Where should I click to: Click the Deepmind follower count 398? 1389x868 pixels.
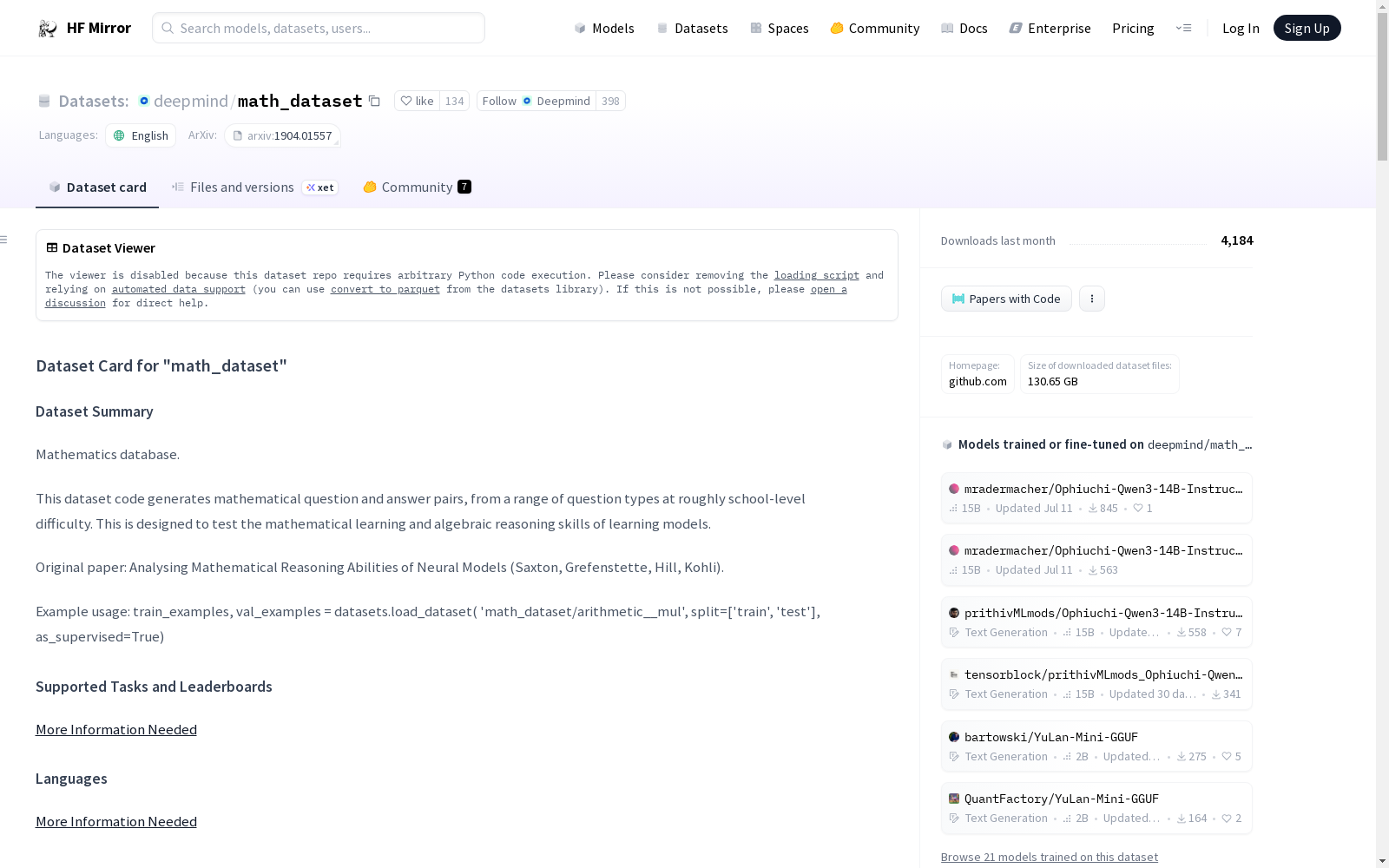610,101
